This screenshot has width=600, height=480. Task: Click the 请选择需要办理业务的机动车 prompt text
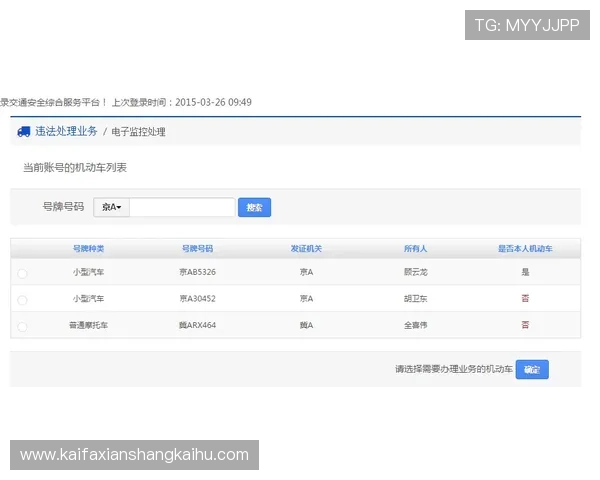click(x=454, y=369)
